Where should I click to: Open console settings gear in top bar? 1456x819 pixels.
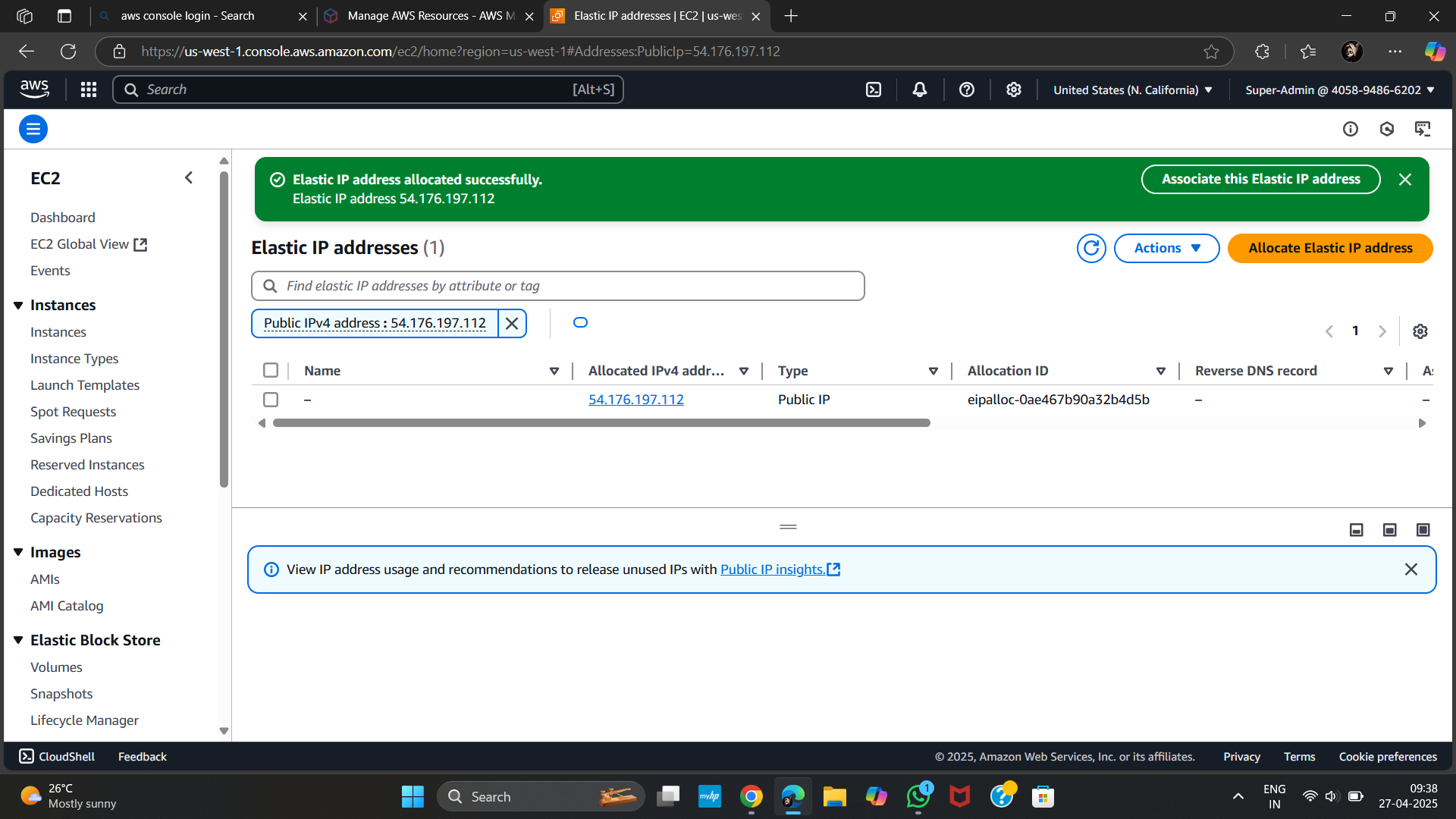[x=1014, y=89]
